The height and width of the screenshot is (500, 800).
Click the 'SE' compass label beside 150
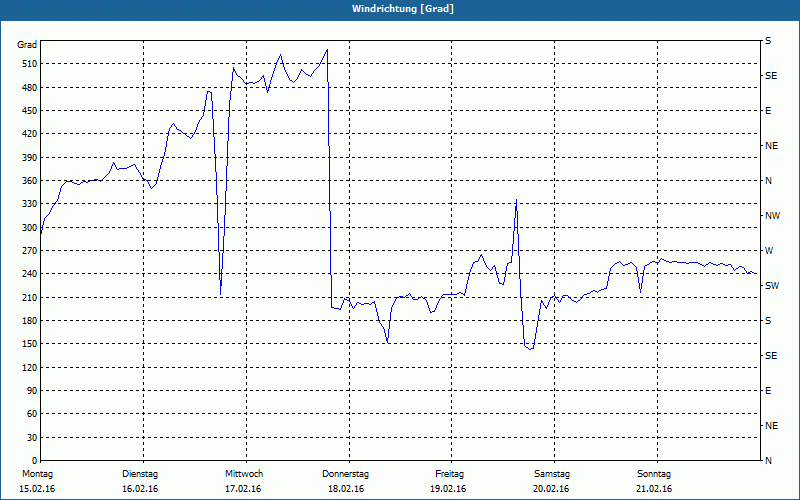[771, 356]
